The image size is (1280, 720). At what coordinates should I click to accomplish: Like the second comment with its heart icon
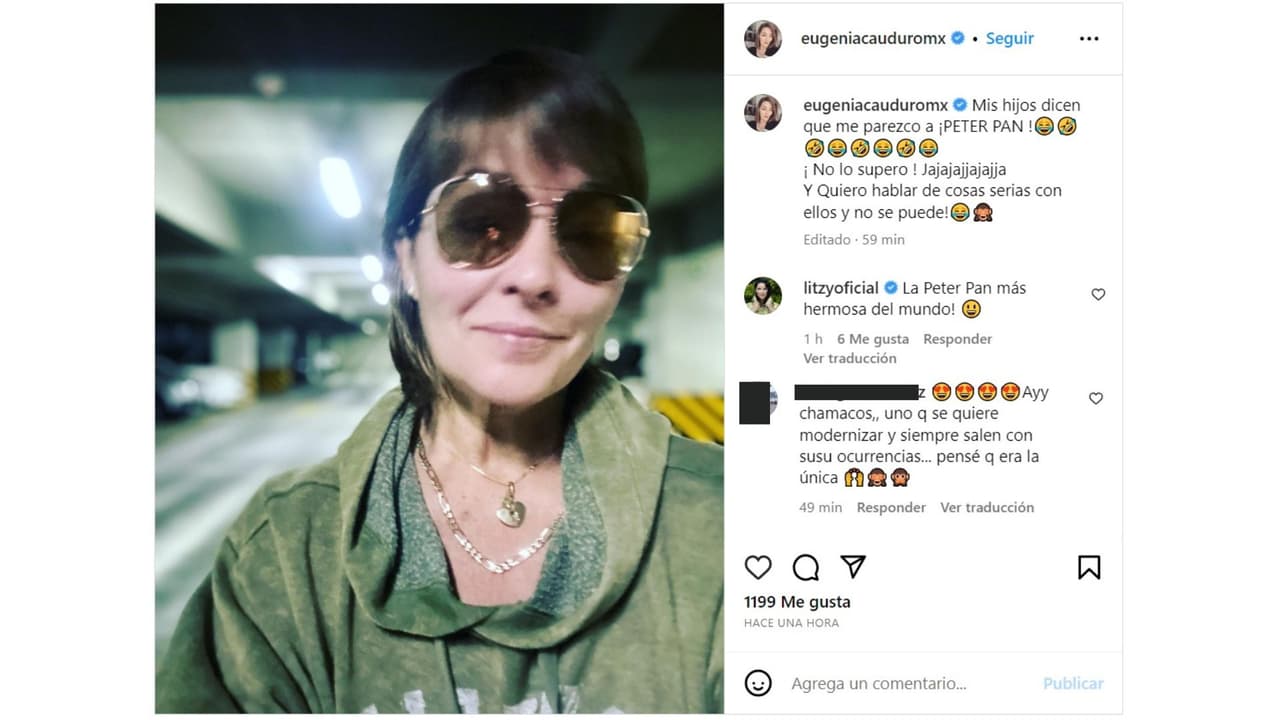point(1097,398)
